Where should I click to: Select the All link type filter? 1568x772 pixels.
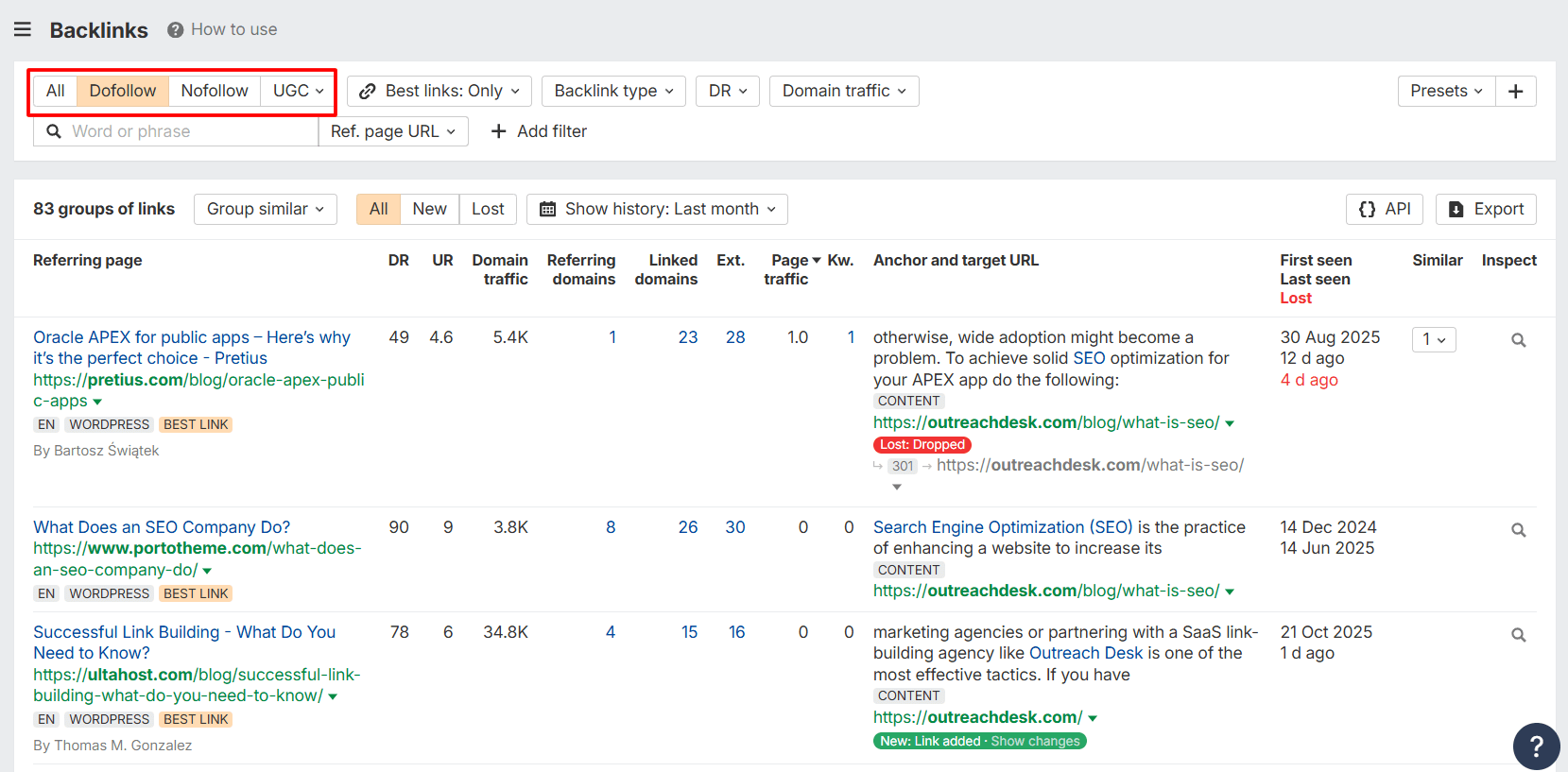[56, 91]
